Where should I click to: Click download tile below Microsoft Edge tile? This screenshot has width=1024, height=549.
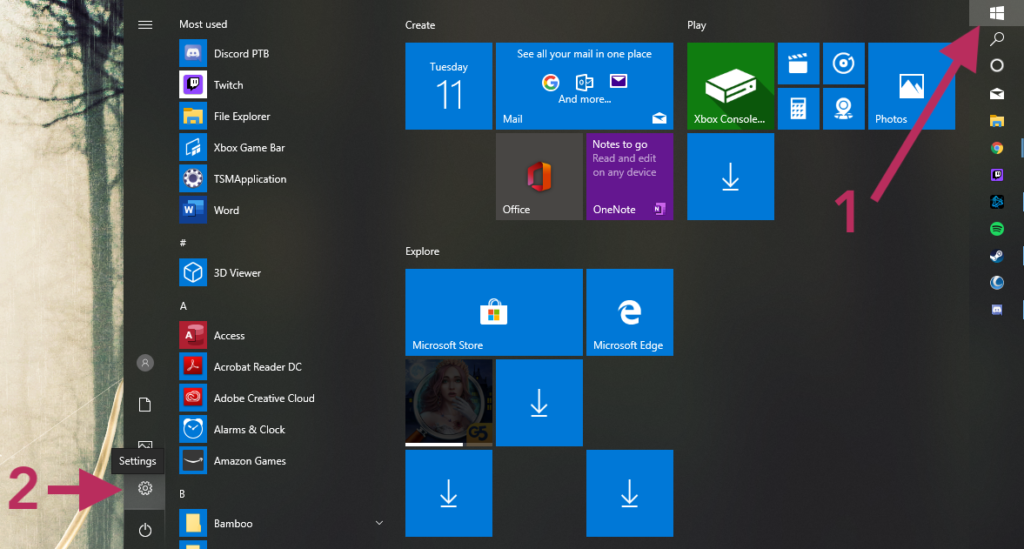630,494
